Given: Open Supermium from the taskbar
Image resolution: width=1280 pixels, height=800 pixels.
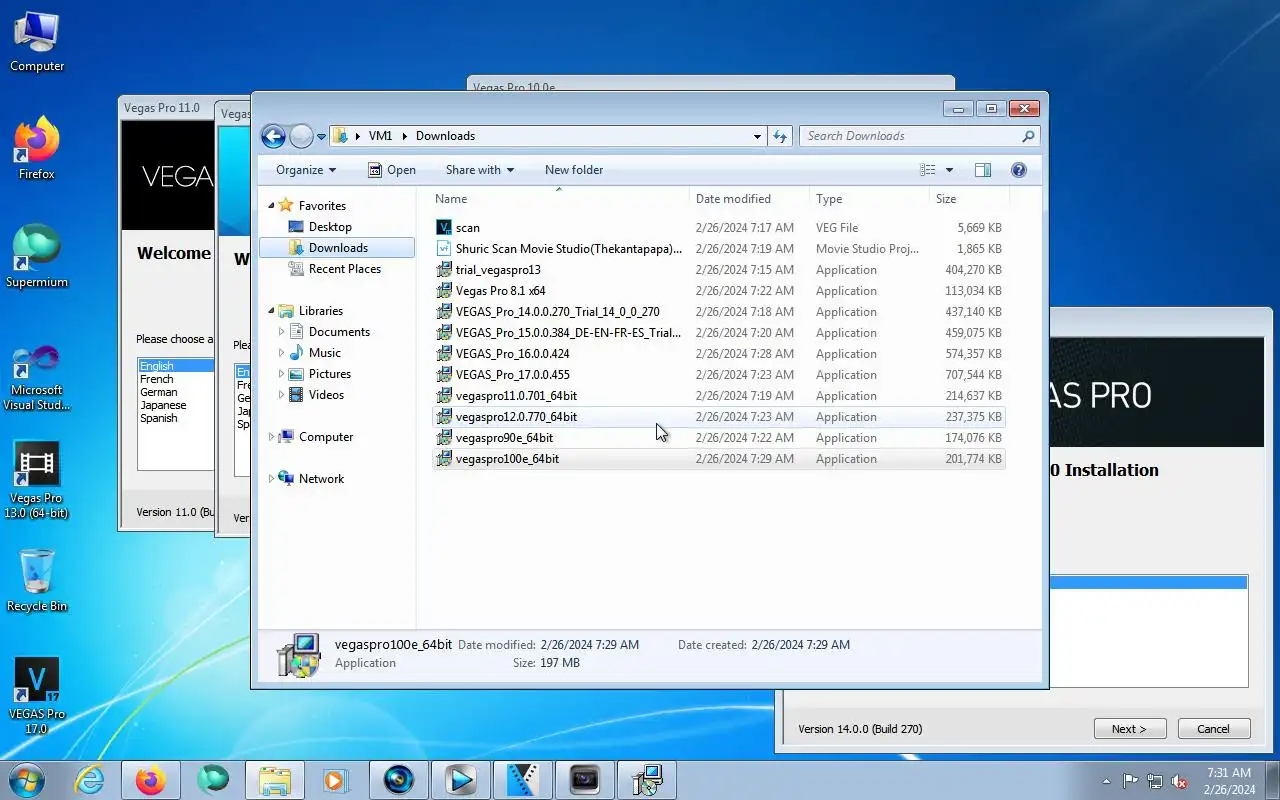Looking at the screenshot, I should (212, 780).
